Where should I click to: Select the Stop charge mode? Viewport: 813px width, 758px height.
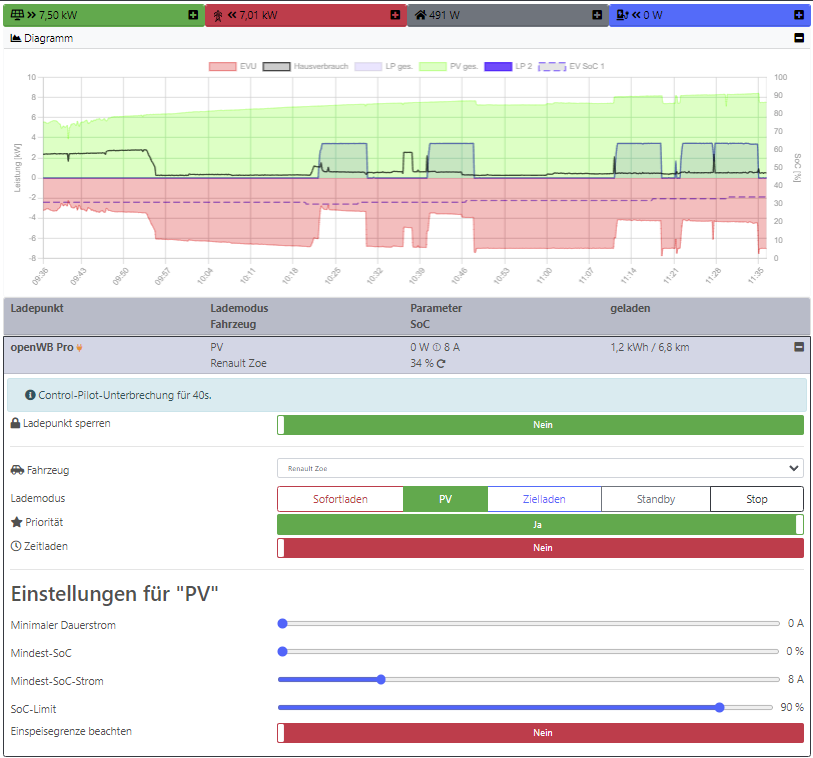point(757,499)
